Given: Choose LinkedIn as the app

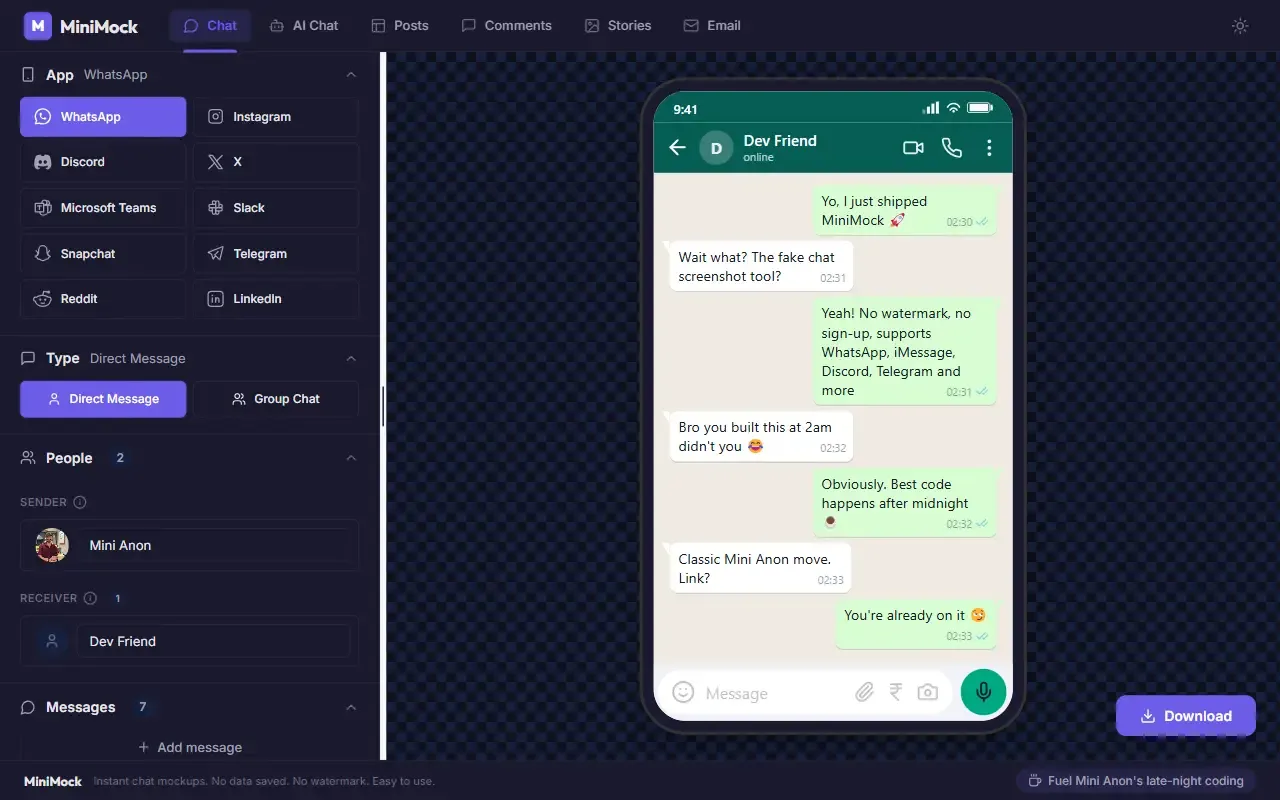Looking at the screenshot, I should (276, 299).
